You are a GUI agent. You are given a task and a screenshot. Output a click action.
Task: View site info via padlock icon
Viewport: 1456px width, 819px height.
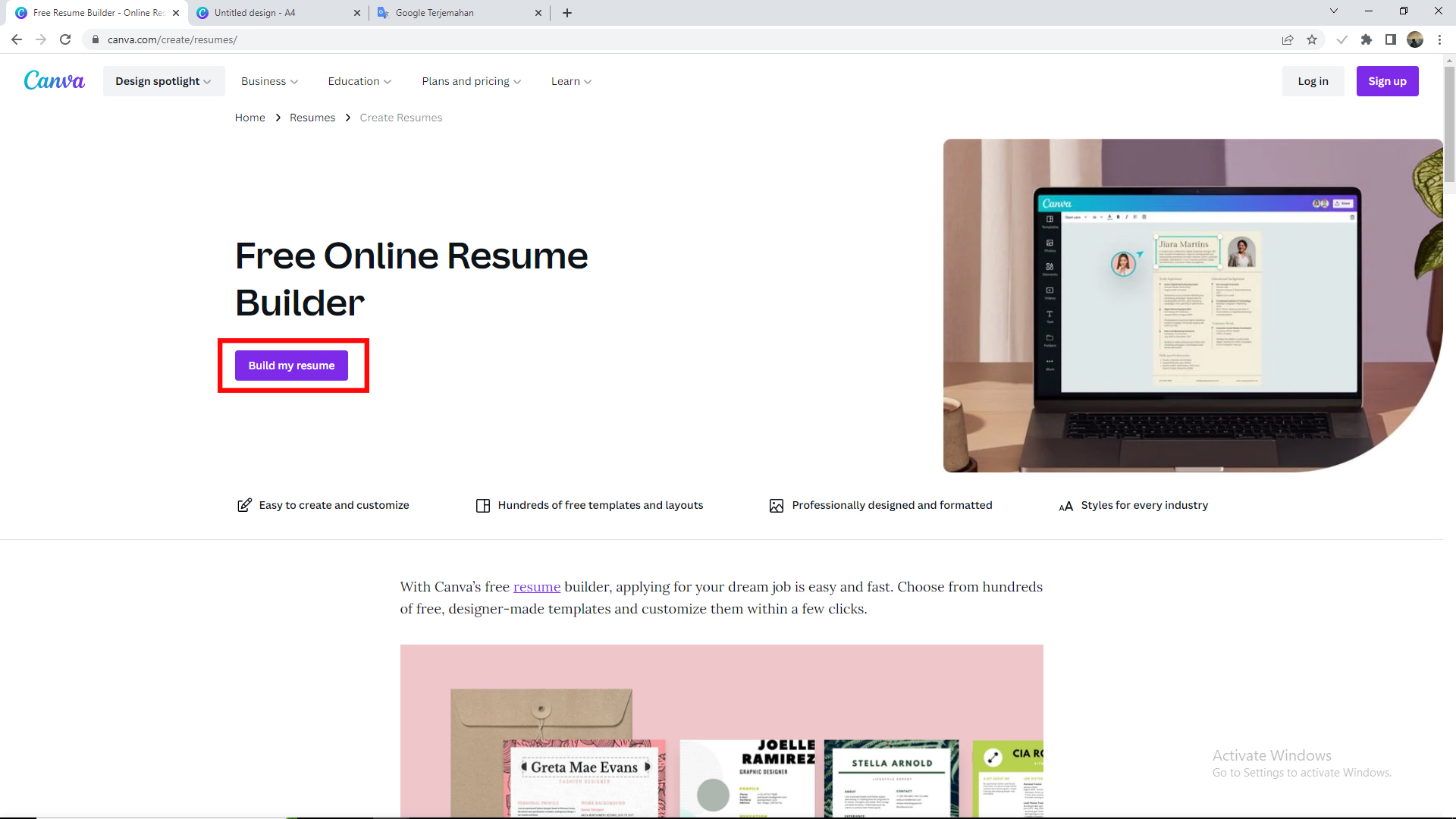[96, 39]
